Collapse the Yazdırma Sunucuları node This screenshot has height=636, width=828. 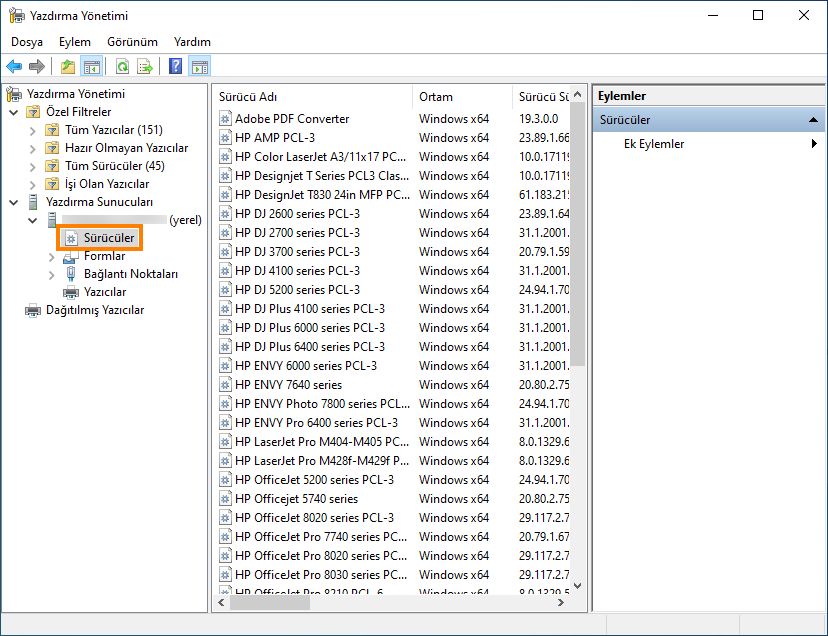click(12, 201)
